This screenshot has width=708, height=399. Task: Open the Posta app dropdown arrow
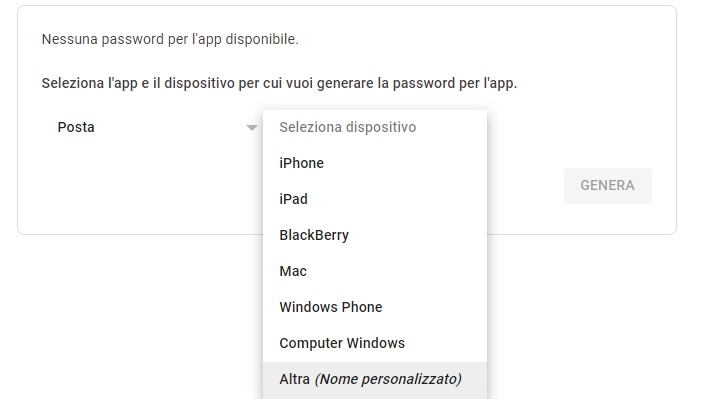tap(252, 128)
